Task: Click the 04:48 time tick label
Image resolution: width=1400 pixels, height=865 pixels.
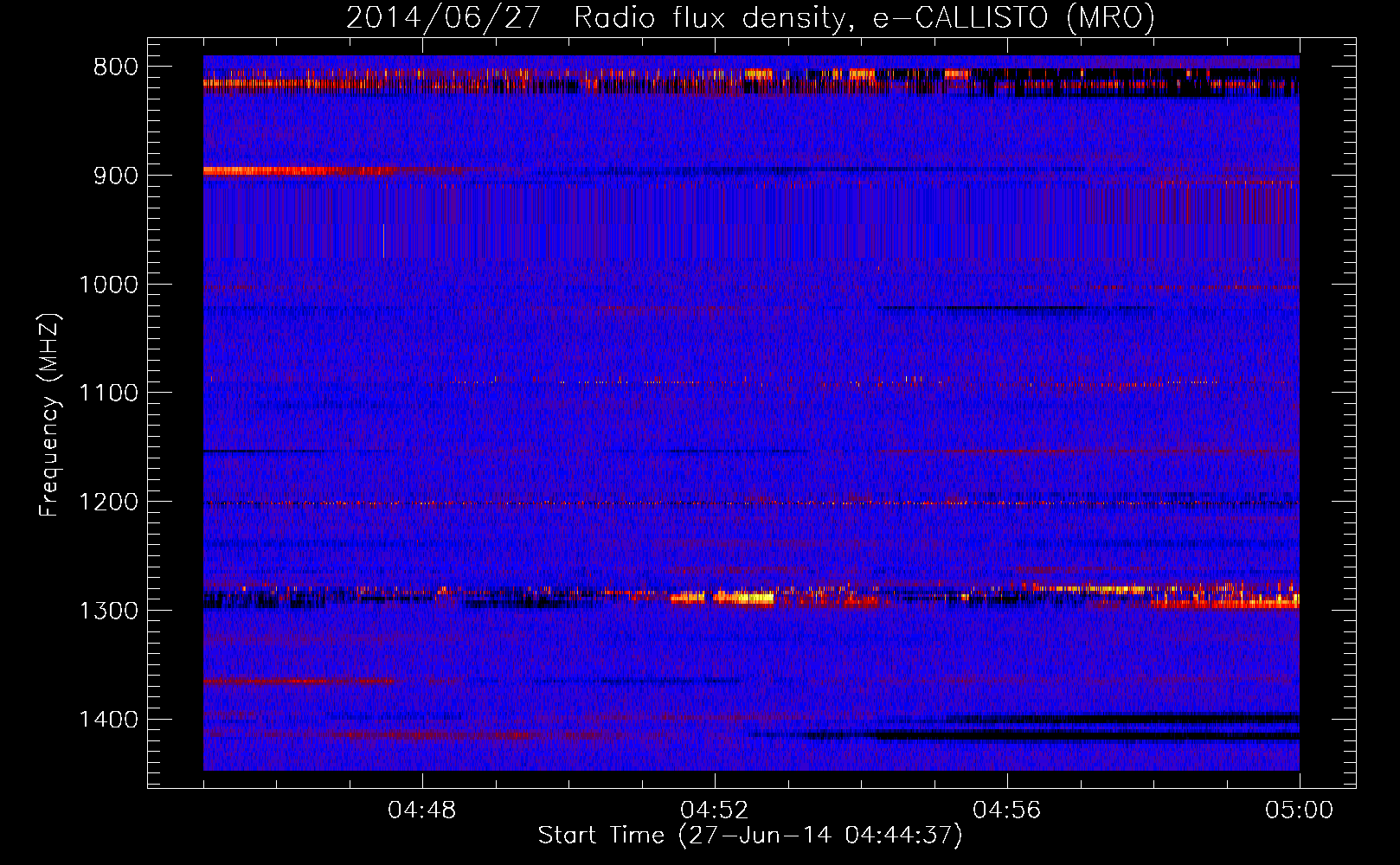Action: tap(422, 811)
